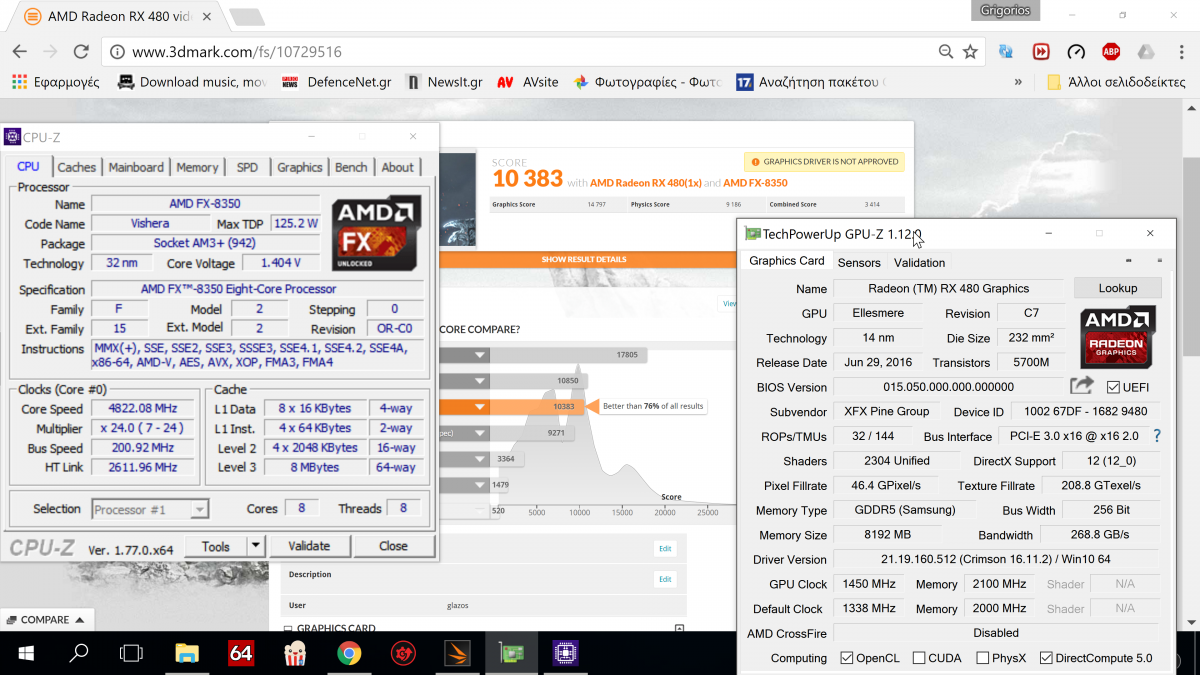Image resolution: width=1200 pixels, height=675 pixels.
Task: Click the Bus Interface question mark in GPU-Z
Action: click(1158, 436)
